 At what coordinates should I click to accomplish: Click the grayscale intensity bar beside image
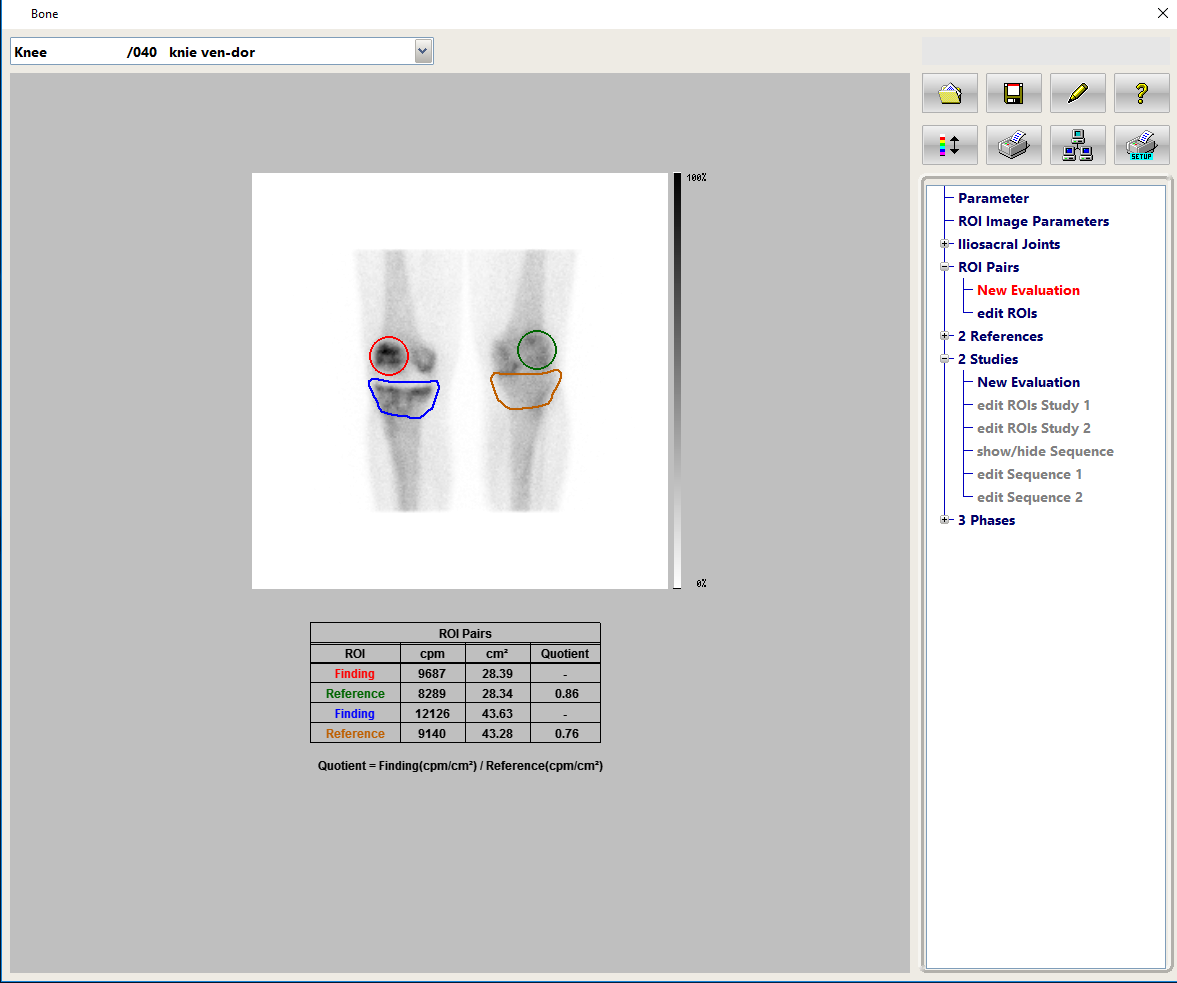click(678, 380)
